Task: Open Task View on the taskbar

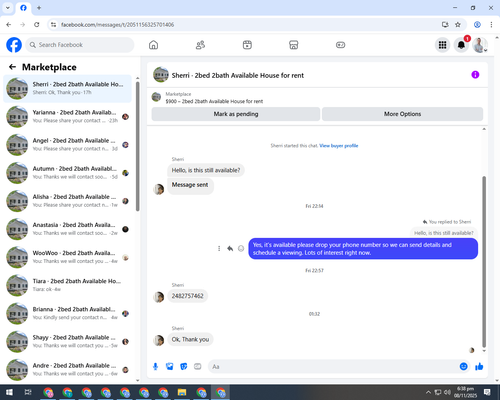Action: [x=28, y=392]
